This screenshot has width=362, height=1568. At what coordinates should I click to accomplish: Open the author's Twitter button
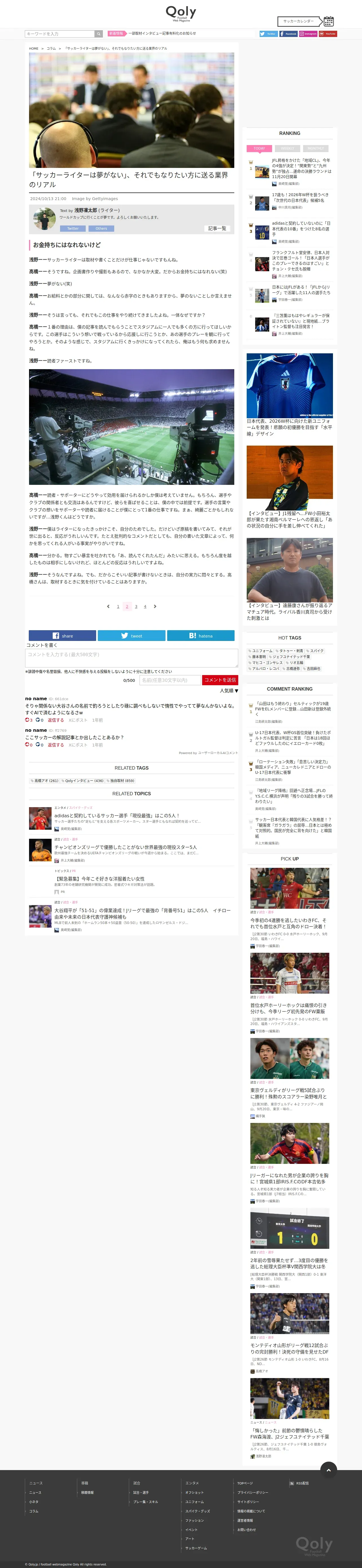click(72, 228)
